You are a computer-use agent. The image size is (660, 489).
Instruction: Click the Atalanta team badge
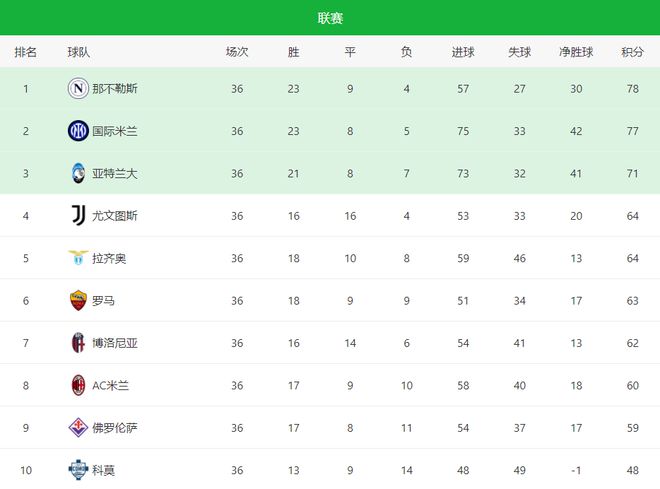(x=78, y=173)
